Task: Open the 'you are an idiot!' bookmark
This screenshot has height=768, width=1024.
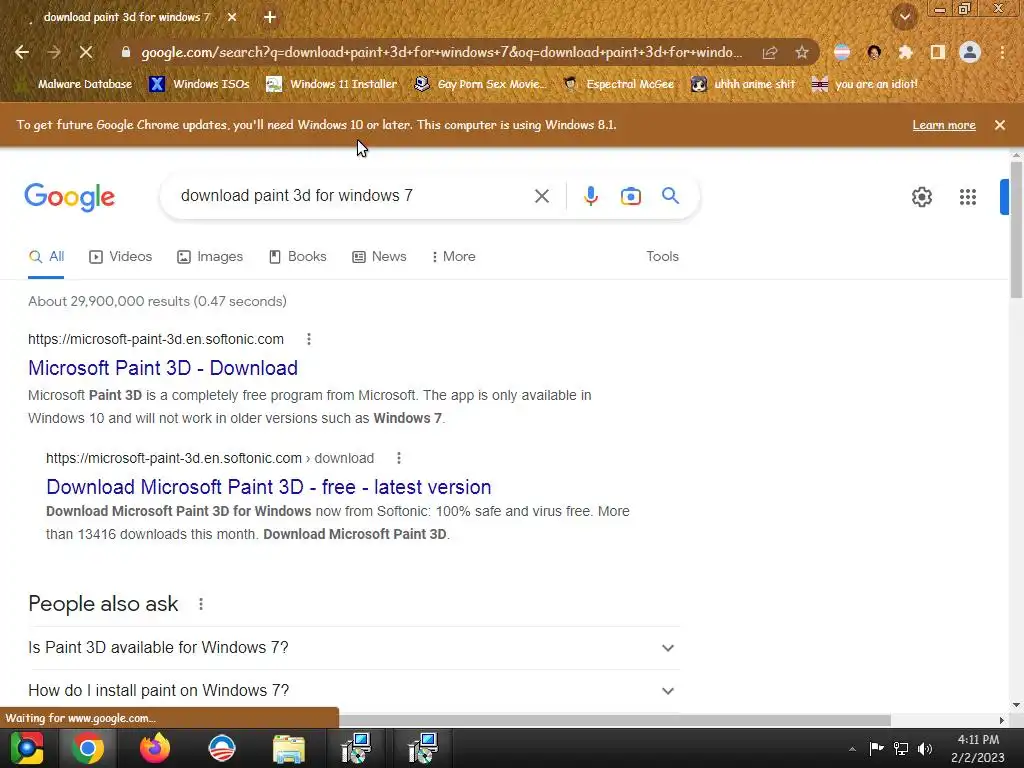Action: point(865,84)
